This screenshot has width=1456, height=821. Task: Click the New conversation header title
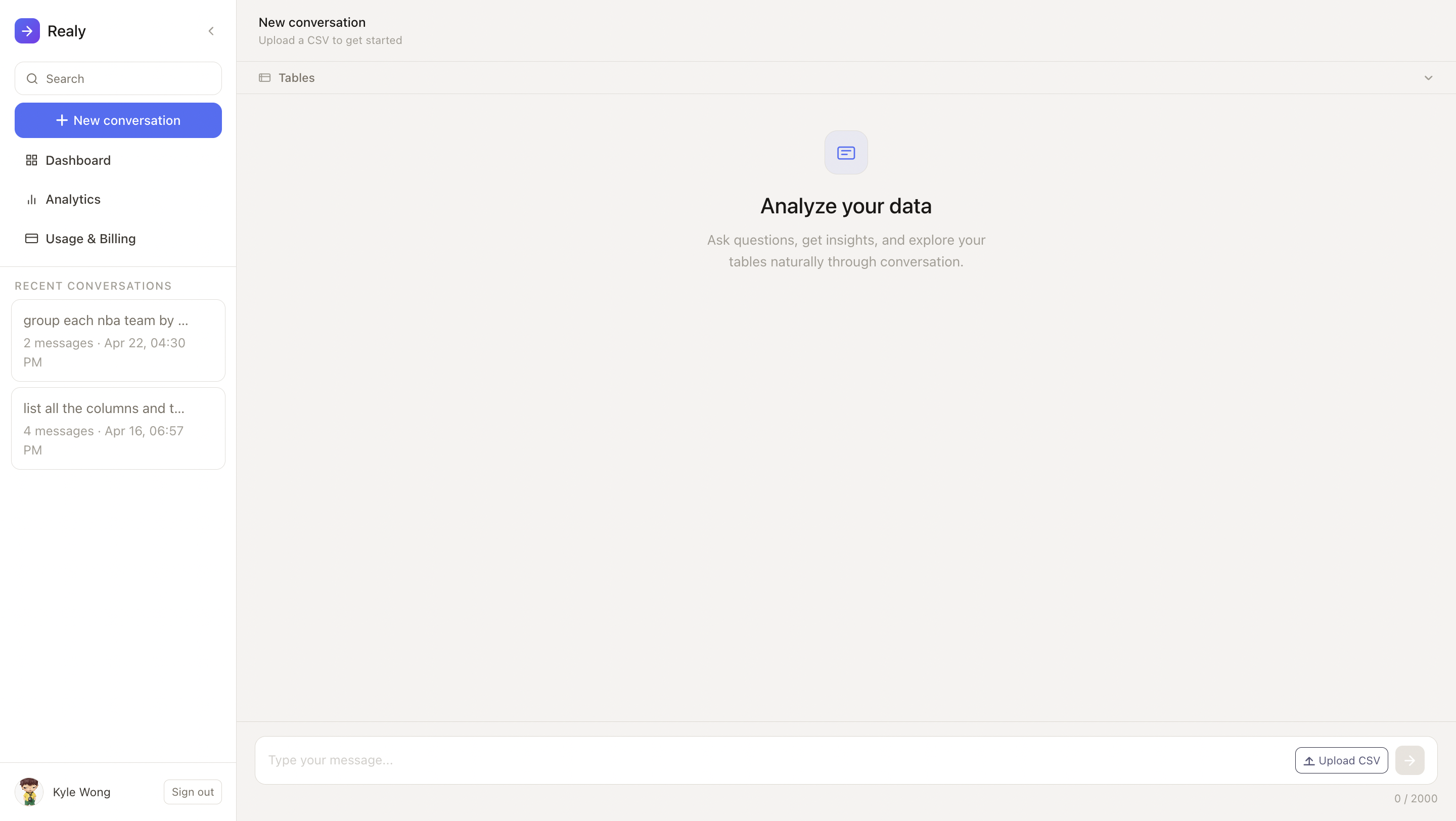pos(312,23)
